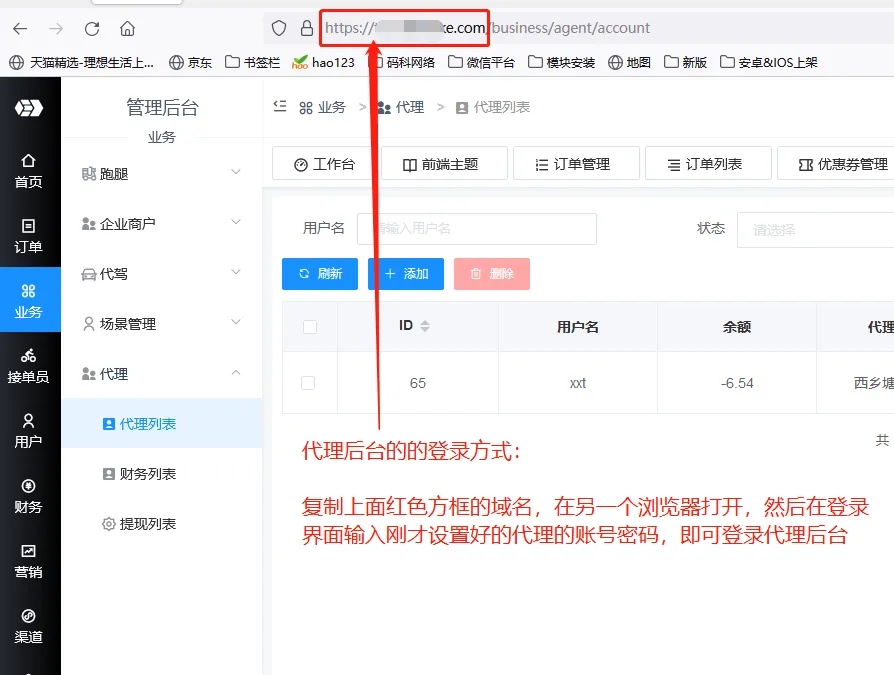This screenshot has width=894, height=675.
Task: Switch to the 订单管理 tab
Action: pos(575,164)
